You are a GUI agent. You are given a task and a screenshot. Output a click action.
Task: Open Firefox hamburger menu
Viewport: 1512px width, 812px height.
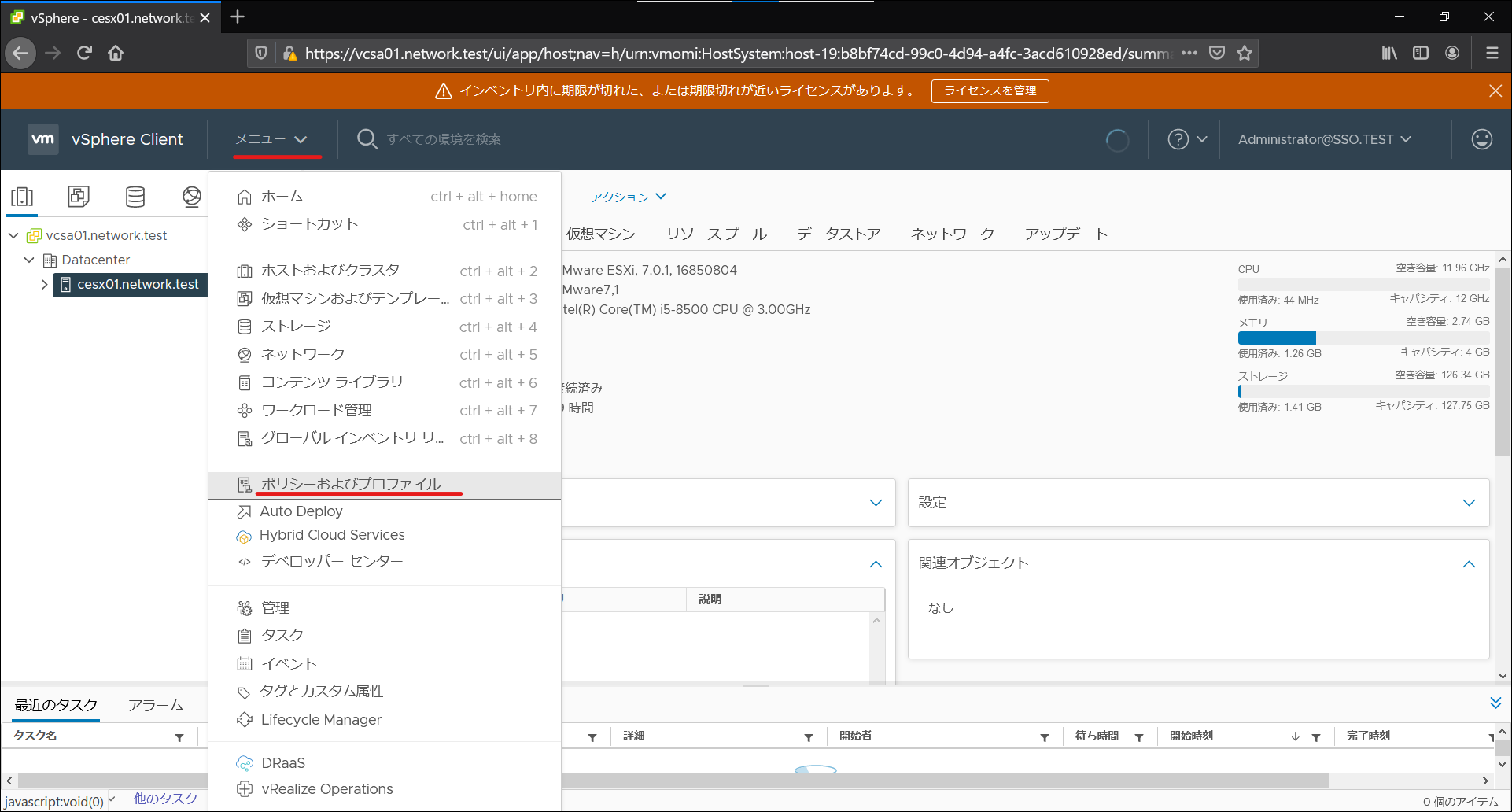point(1492,53)
